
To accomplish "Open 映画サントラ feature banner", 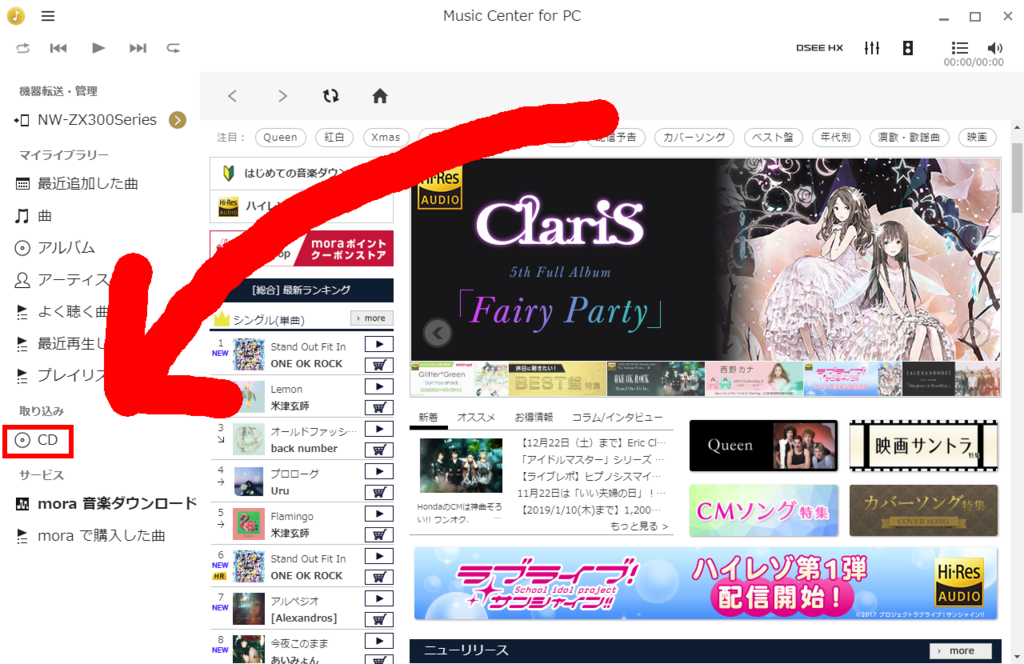I will click(x=923, y=445).
